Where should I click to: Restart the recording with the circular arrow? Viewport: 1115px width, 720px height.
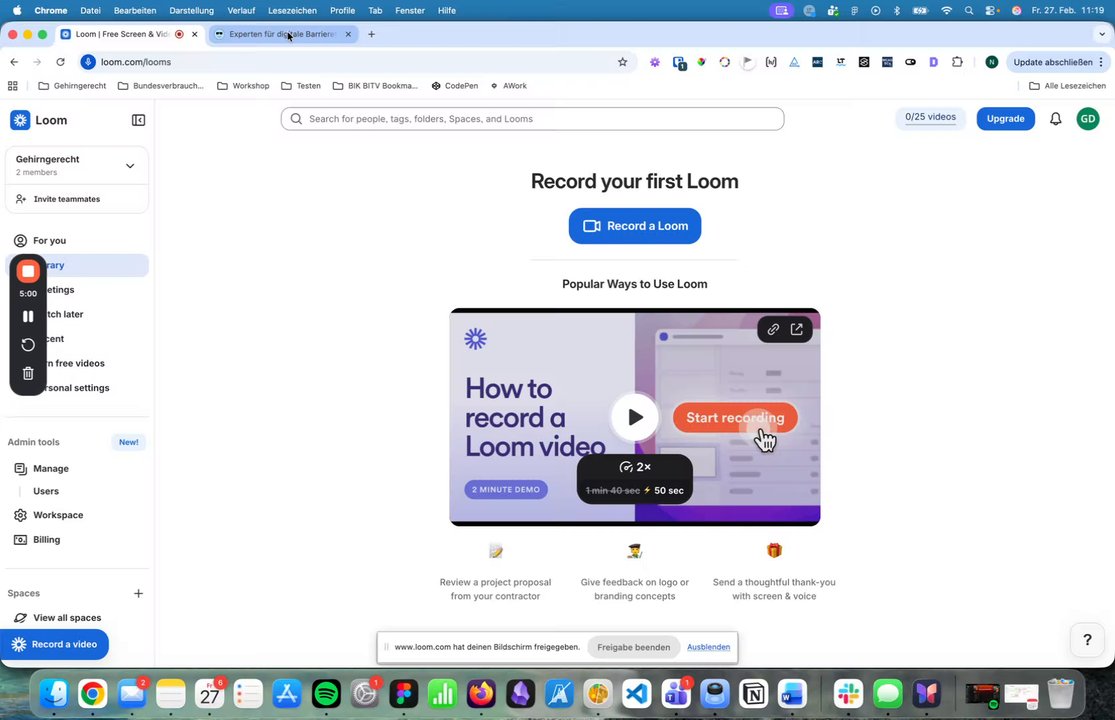(28, 345)
